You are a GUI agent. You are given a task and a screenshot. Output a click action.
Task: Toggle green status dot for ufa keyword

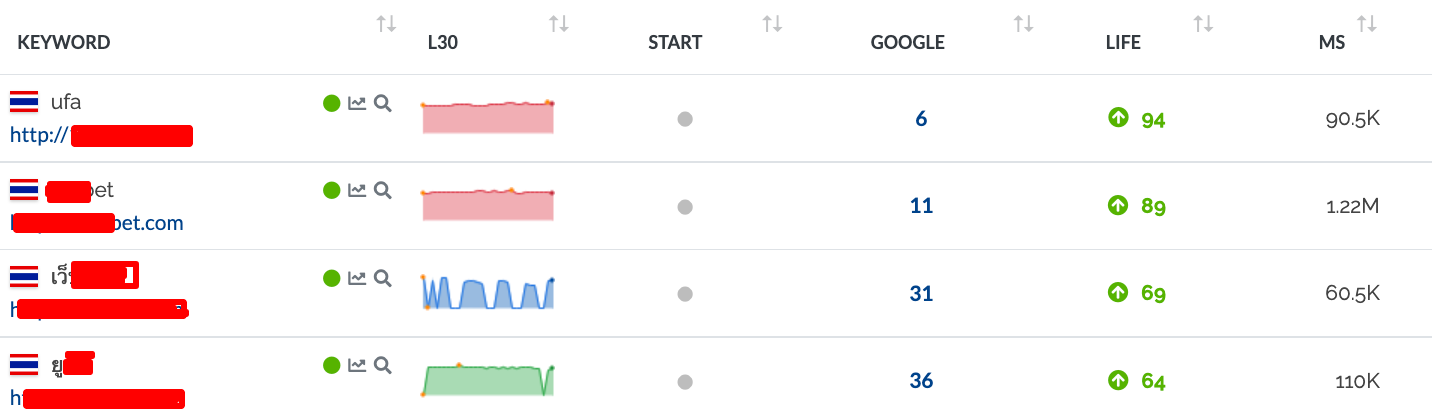click(x=332, y=103)
